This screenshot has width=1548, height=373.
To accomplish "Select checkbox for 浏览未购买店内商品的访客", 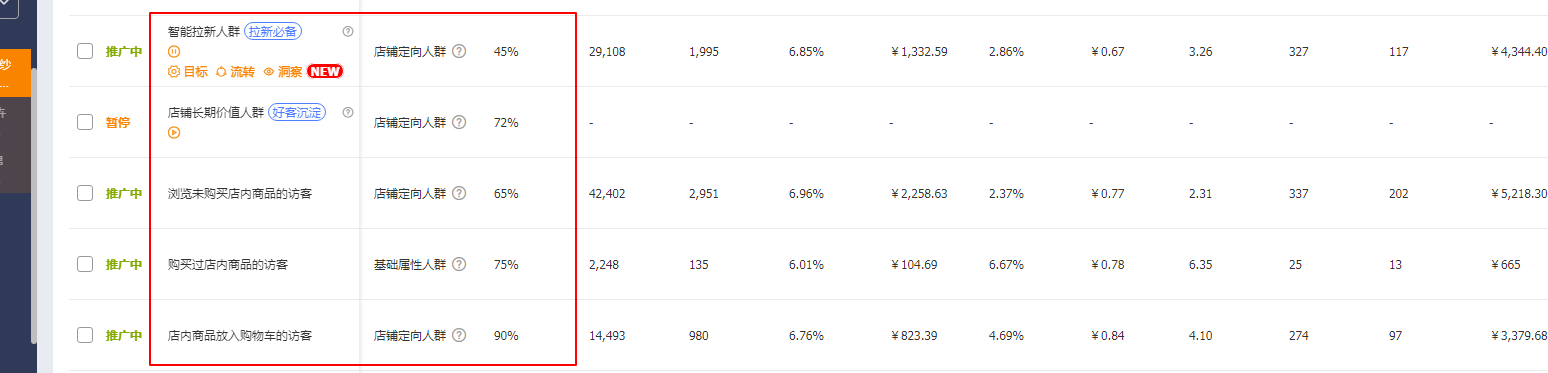I will point(85,193).
